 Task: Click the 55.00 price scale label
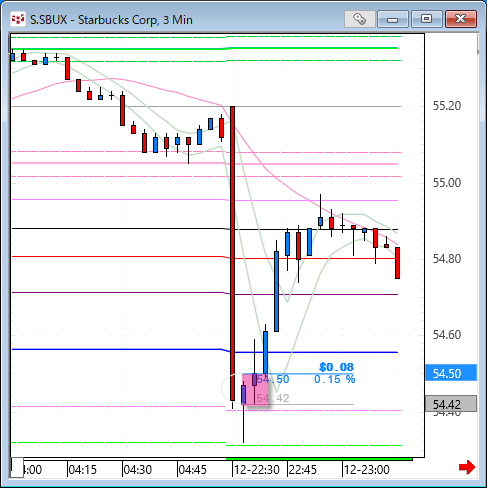coord(447,183)
